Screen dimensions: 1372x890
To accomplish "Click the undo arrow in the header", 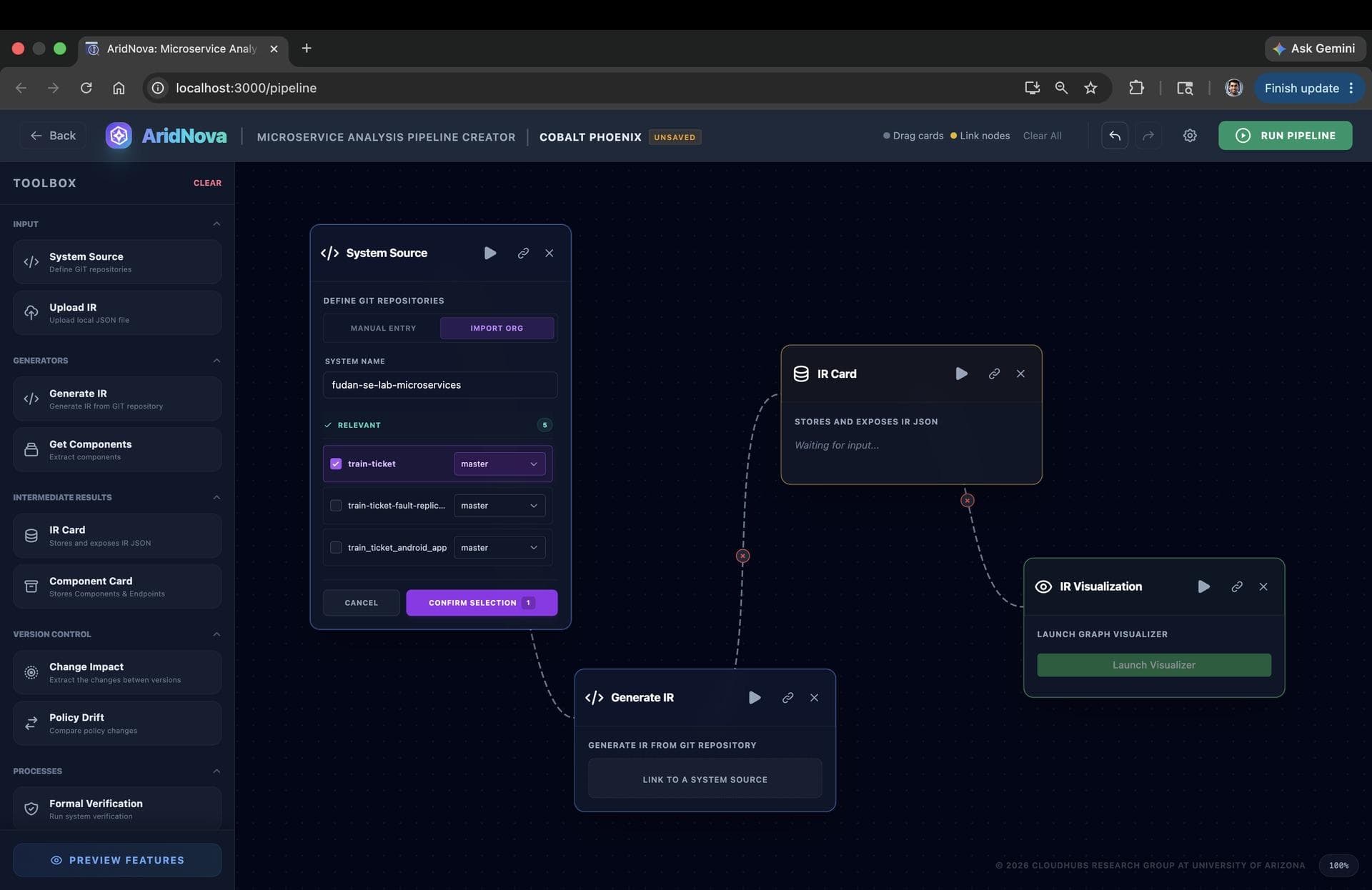I will pos(1115,136).
